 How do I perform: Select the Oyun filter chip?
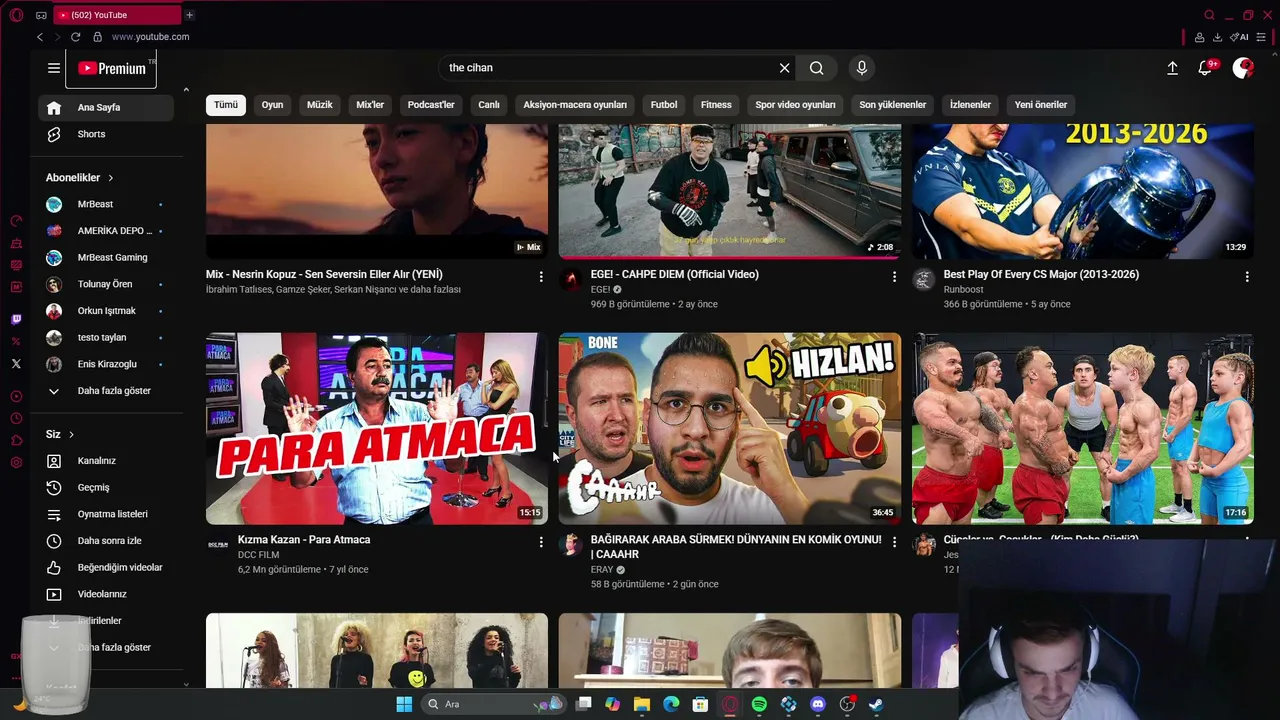coord(273,105)
